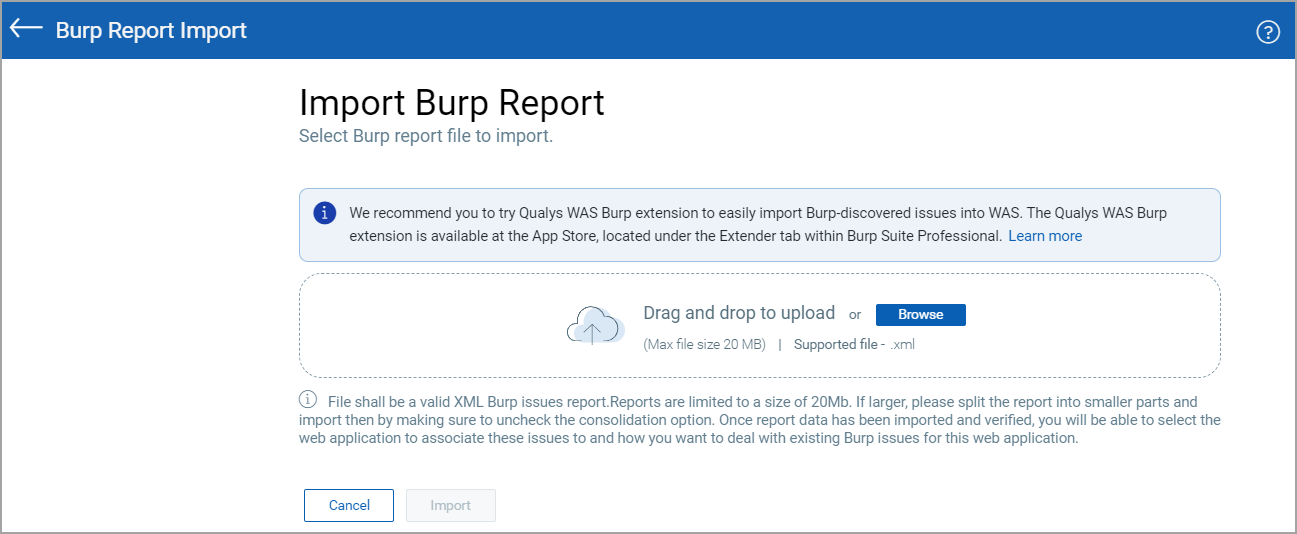Image resolution: width=1297 pixels, height=534 pixels.
Task: Click the drag and drop upload area
Action: point(759,325)
